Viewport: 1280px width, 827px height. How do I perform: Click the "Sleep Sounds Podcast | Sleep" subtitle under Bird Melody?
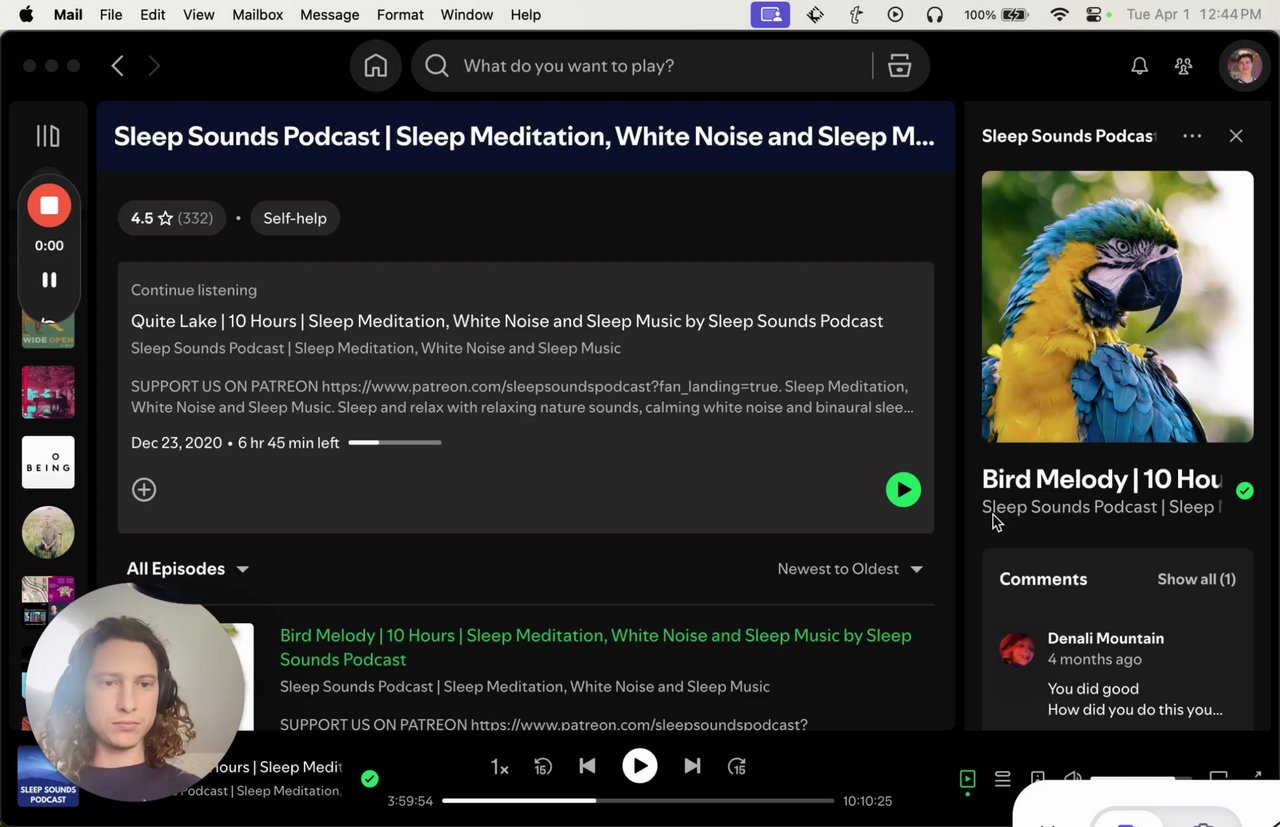click(x=1100, y=507)
